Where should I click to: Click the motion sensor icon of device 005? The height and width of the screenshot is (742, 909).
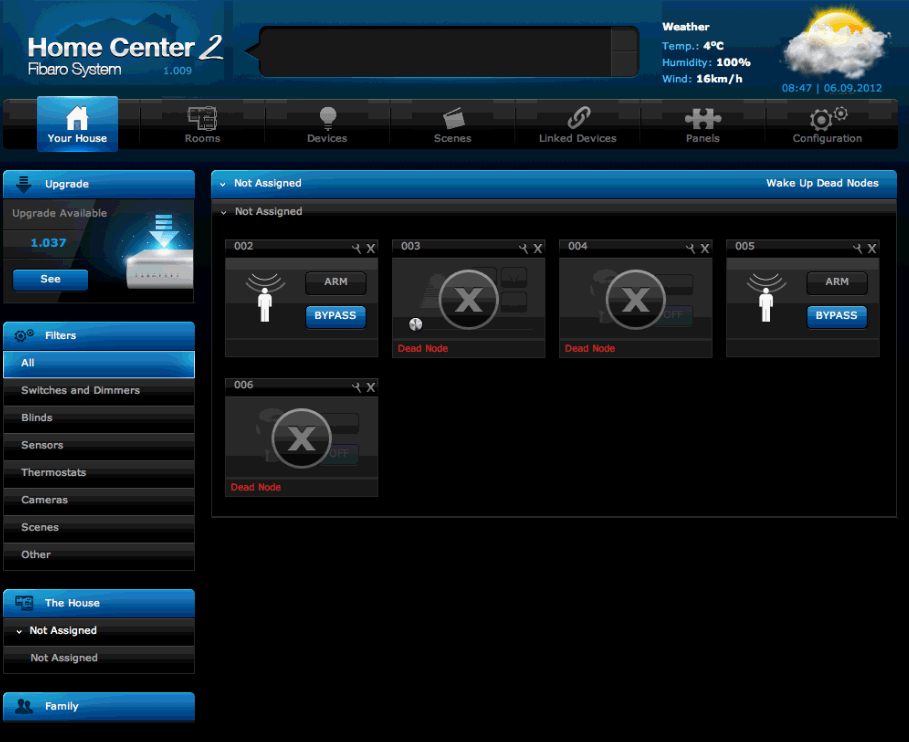pos(766,297)
